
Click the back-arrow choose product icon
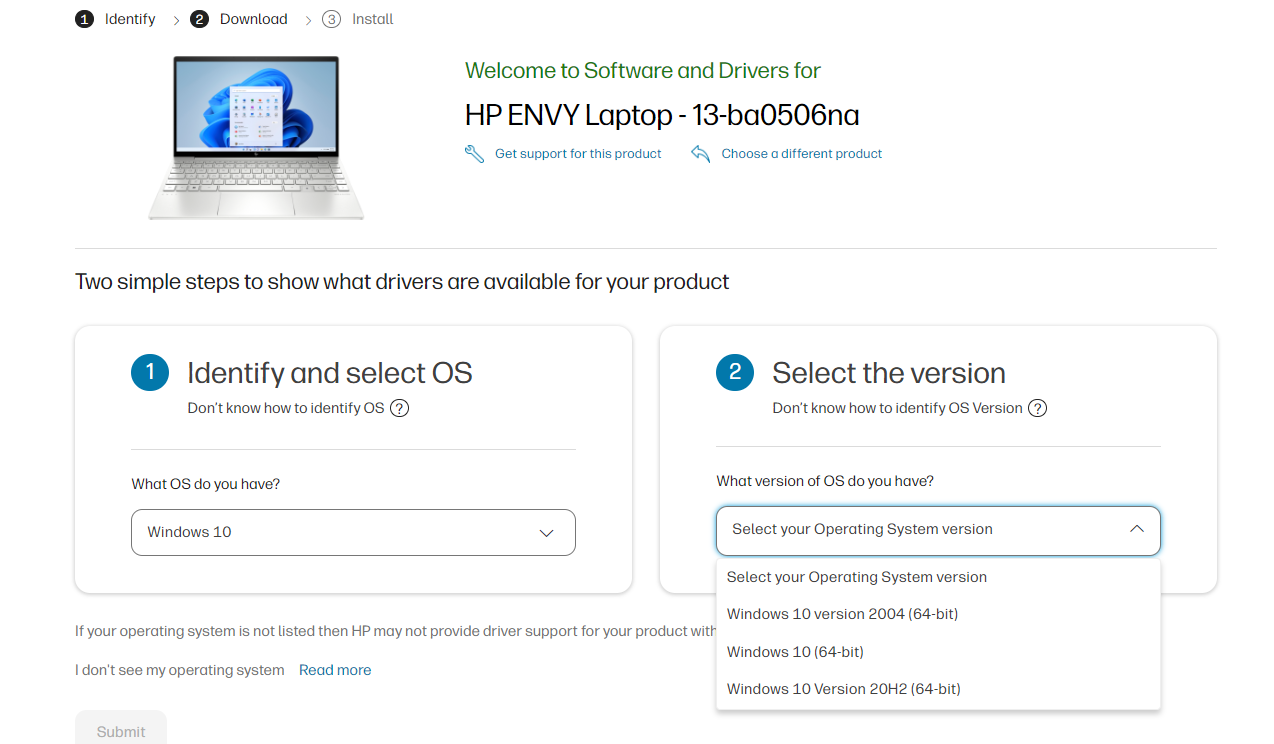701,154
